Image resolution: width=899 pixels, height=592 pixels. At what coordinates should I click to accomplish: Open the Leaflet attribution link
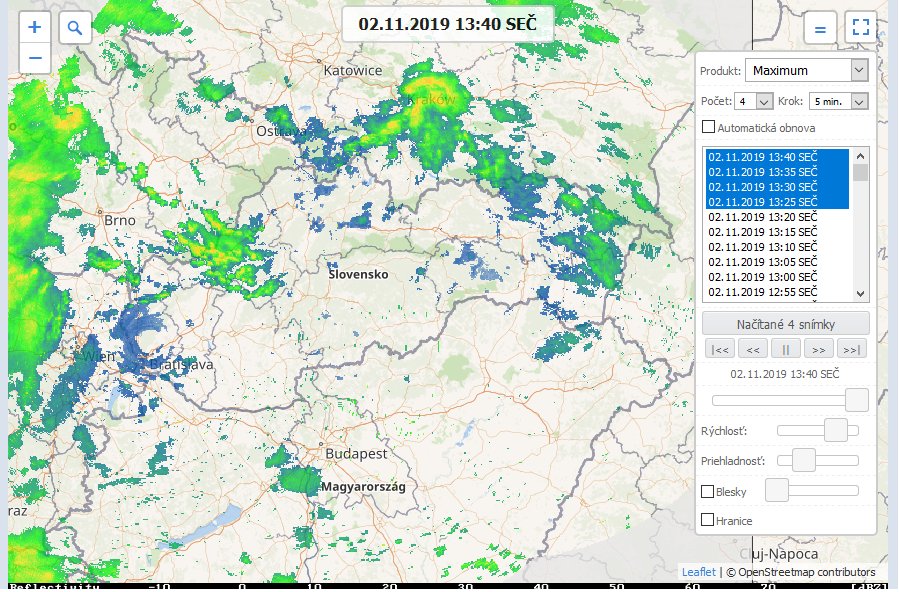(698, 572)
